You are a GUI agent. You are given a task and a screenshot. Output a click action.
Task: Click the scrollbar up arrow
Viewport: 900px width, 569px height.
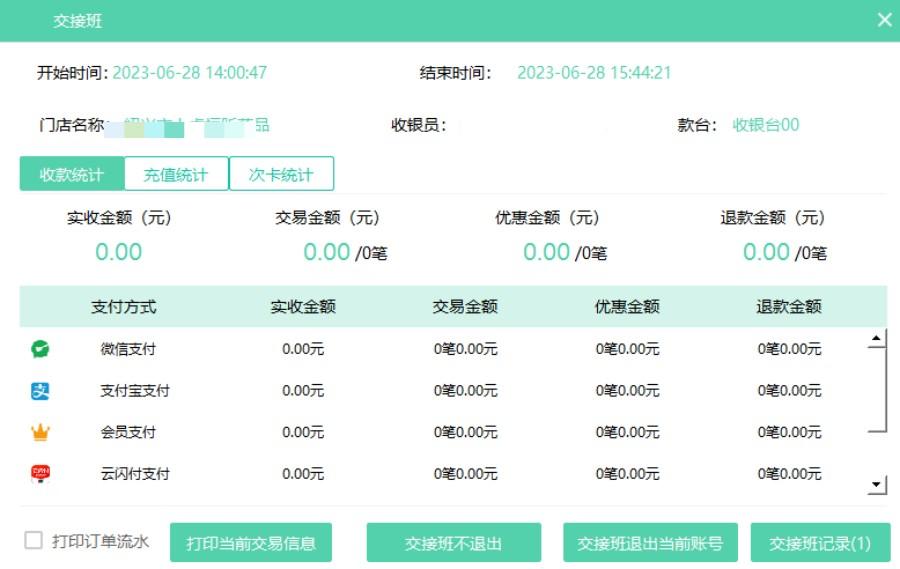click(x=877, y=340)
